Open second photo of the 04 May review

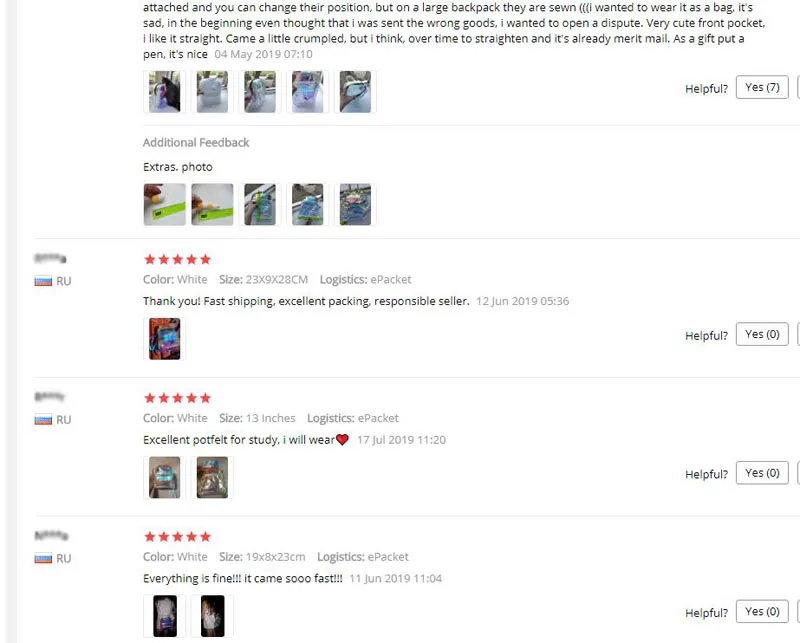(x=212, y=92)
